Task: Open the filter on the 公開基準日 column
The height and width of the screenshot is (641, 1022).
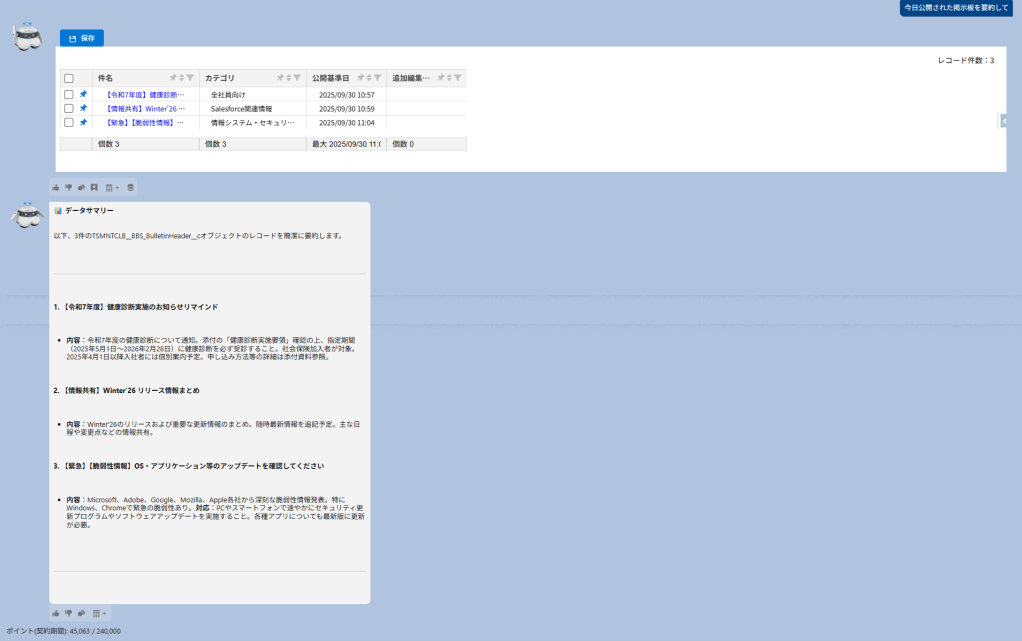Action: [x=377, y=78]
